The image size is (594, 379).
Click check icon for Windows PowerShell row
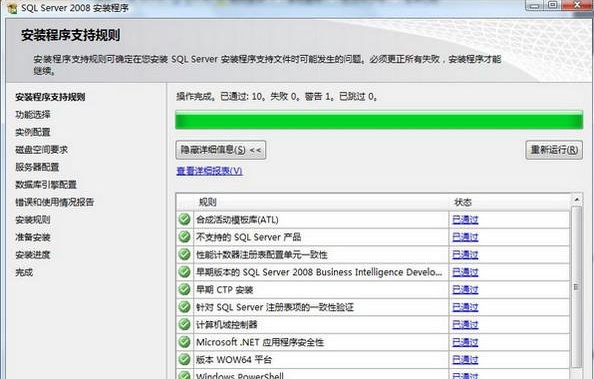[x=184, y=375]
